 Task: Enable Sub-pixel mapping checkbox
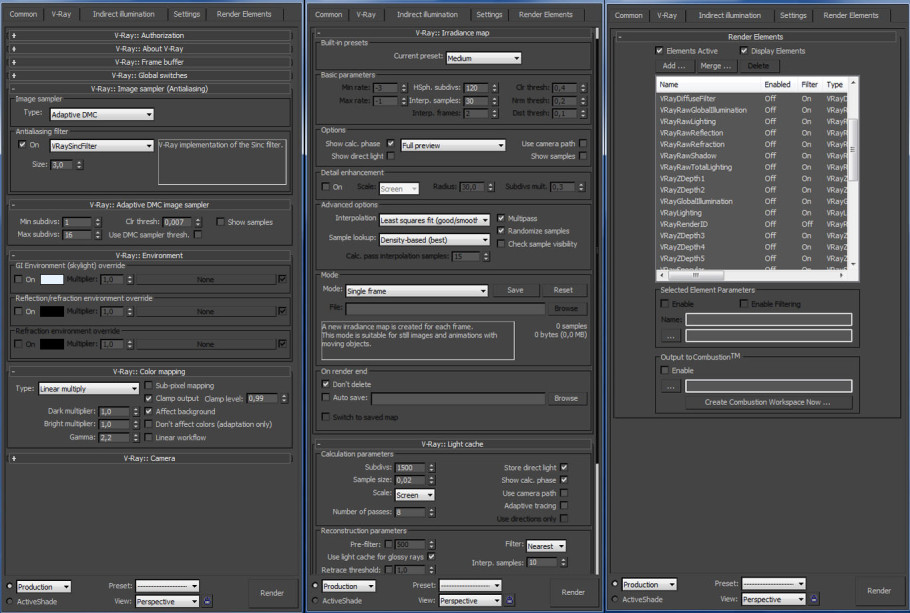point(149,385)
